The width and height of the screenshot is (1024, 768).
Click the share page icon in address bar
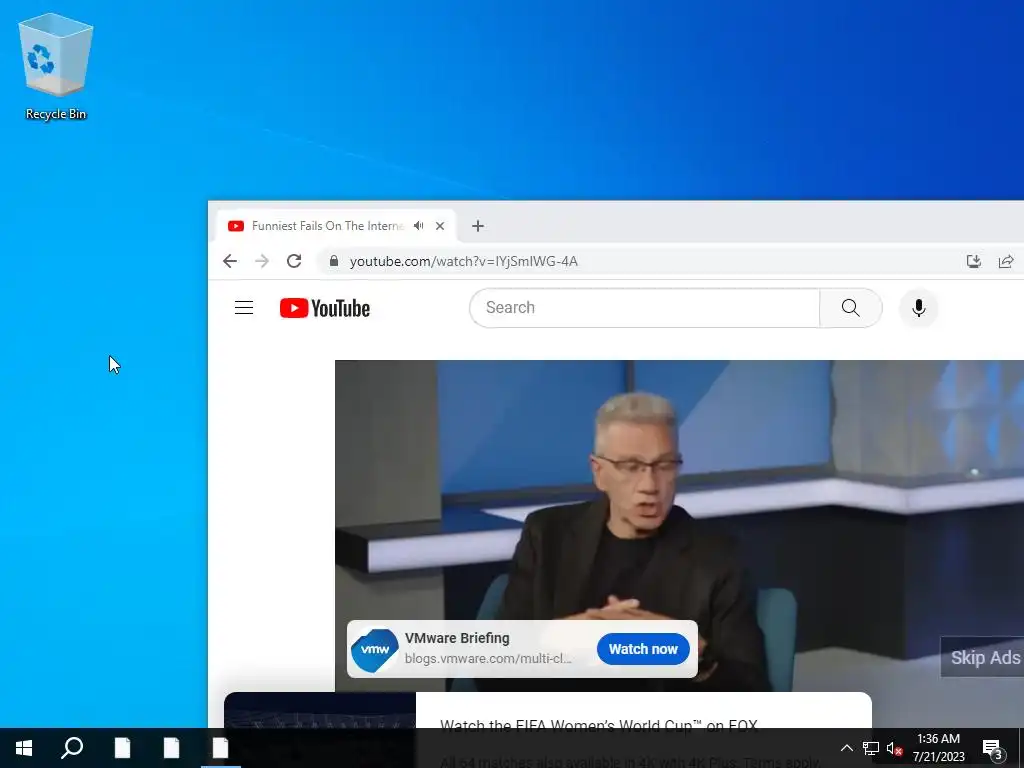[1006, 261]
